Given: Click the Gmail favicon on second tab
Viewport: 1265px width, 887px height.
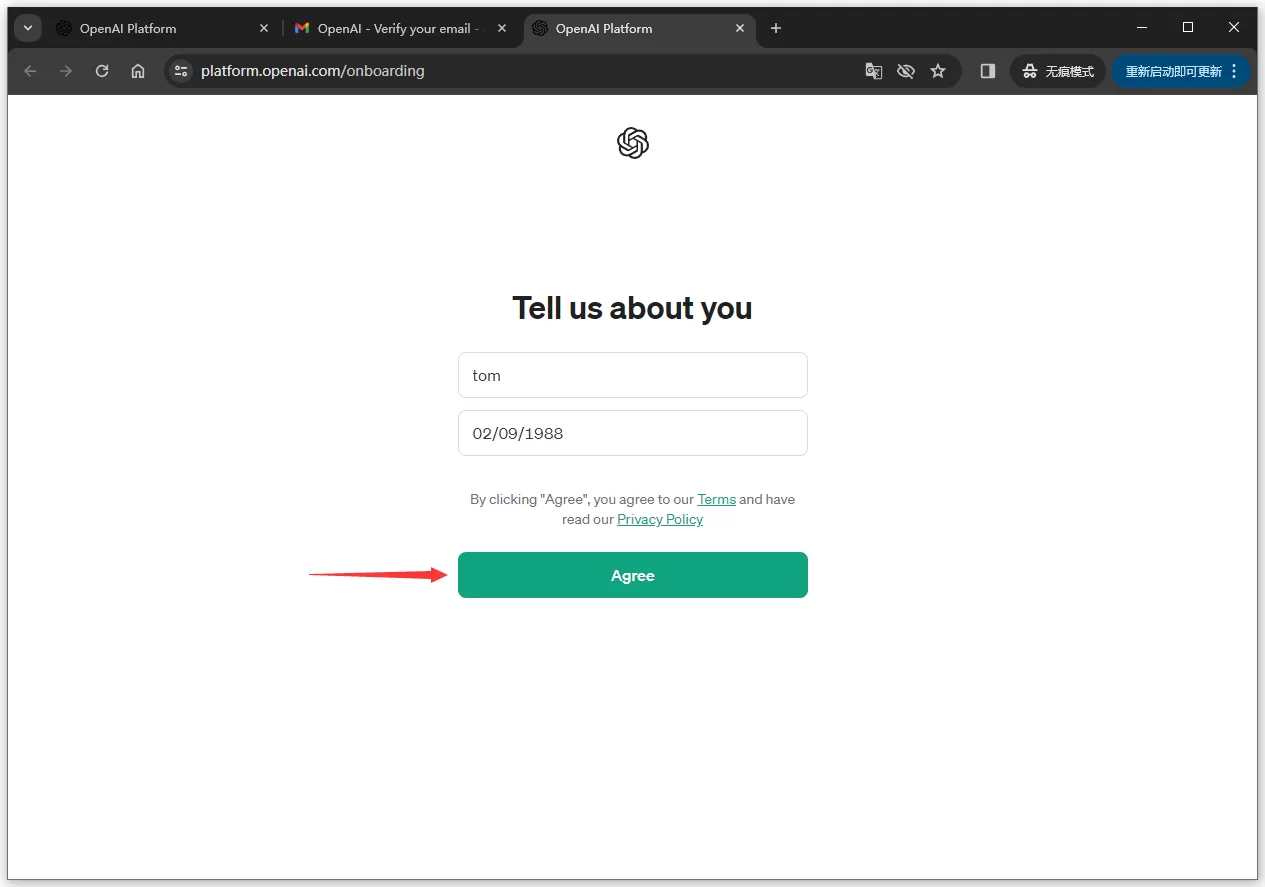Looking at the screenshot, I should (302, 28).
